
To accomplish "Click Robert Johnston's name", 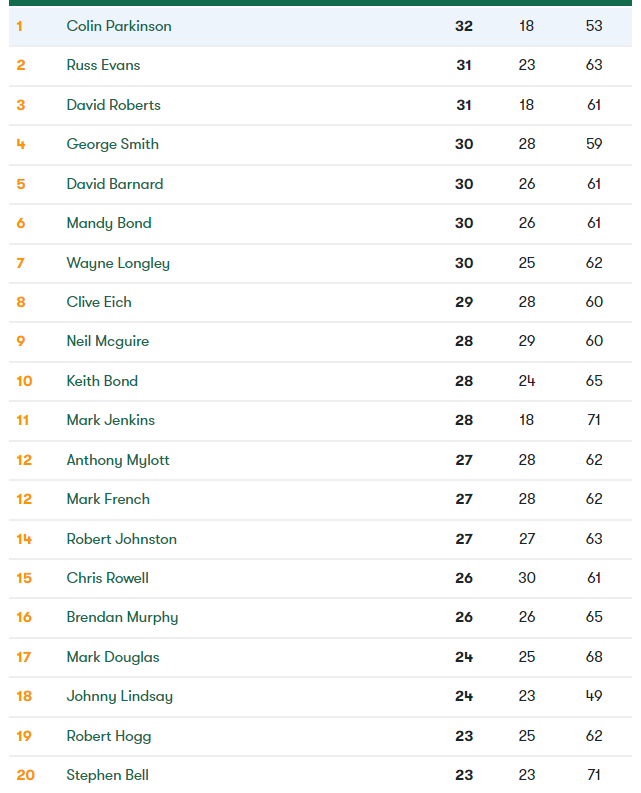I will click(121, 539).
